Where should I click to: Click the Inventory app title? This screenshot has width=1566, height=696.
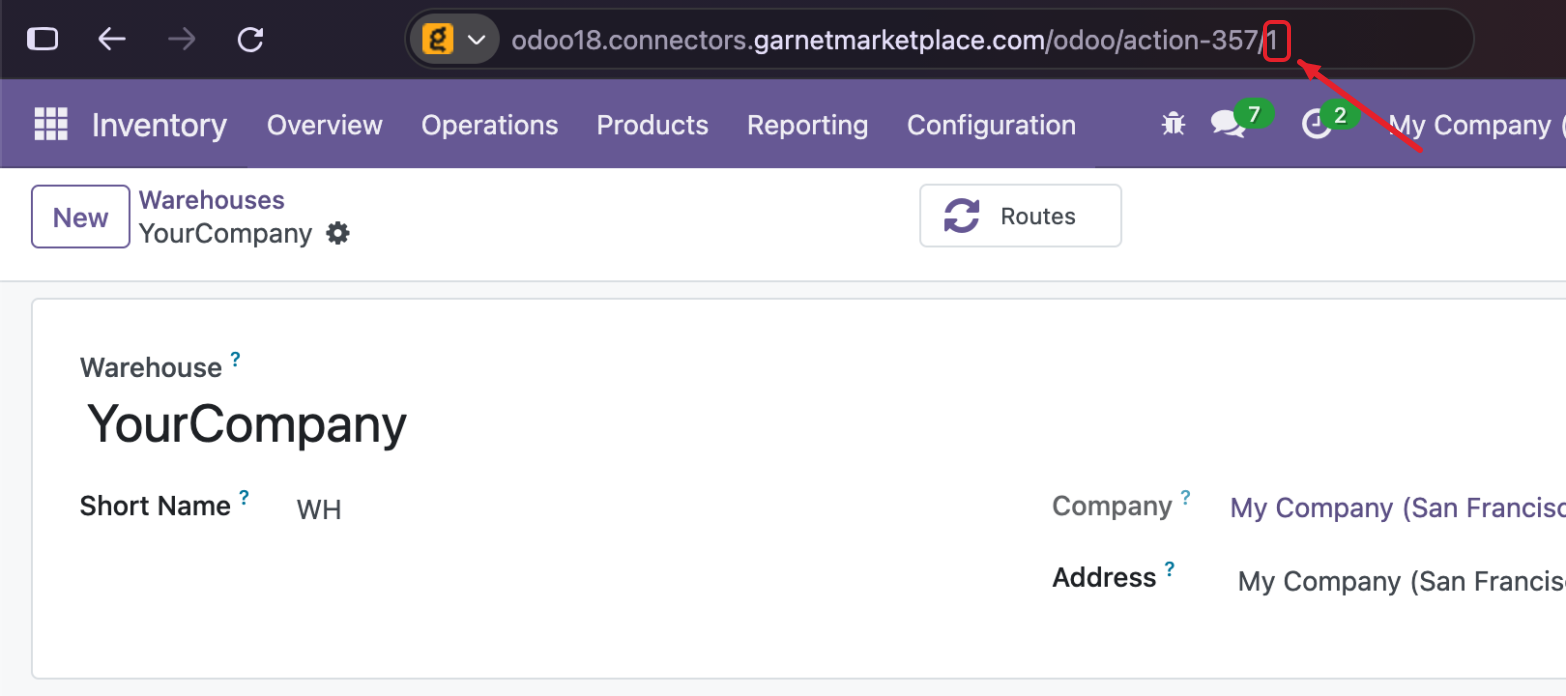coord(159,125)
